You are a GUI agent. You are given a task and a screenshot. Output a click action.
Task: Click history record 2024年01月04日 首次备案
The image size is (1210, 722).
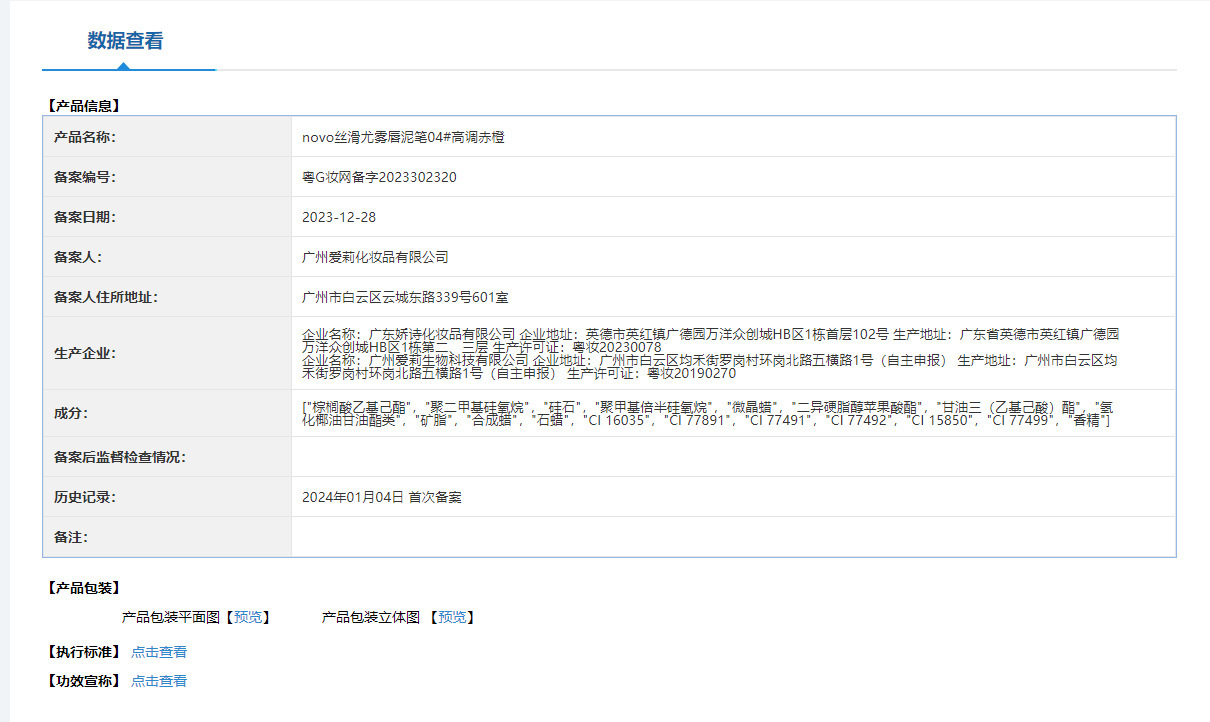pos(381,497)
